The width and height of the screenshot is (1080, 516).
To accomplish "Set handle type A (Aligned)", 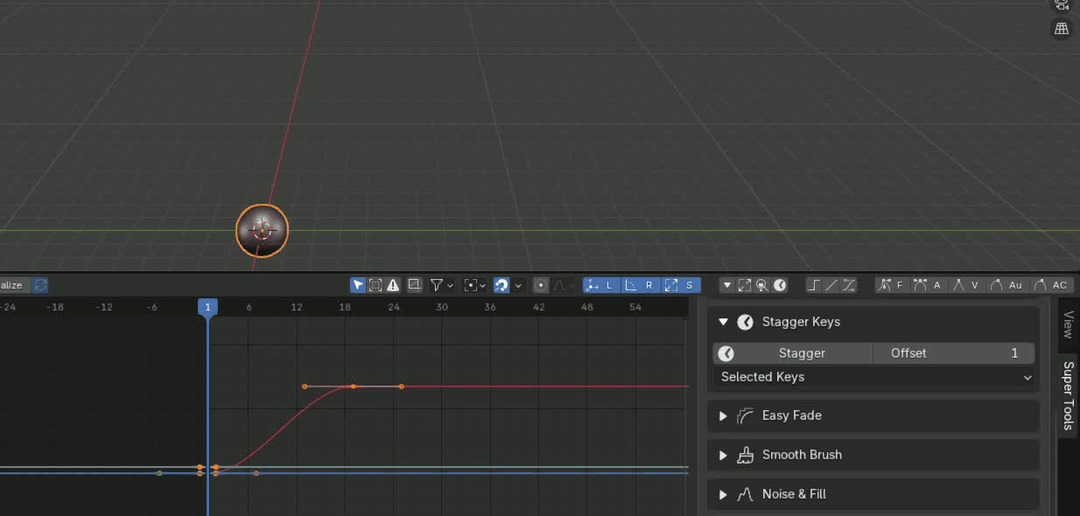I will (929, 285).
